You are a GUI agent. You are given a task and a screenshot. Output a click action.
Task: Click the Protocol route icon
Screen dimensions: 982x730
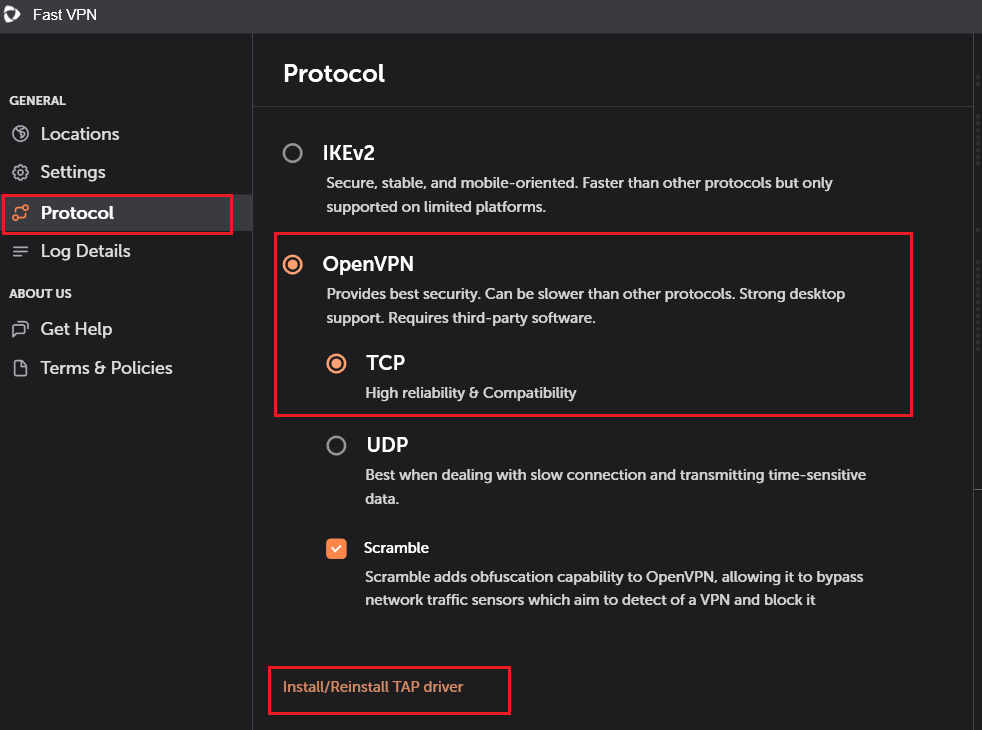(x=20, y=213)
